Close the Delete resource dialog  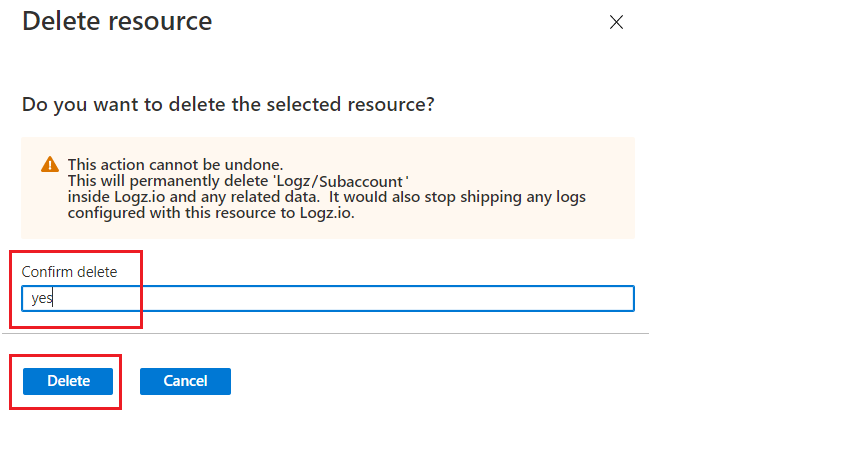pyautogui.click(x=616, y=22)
